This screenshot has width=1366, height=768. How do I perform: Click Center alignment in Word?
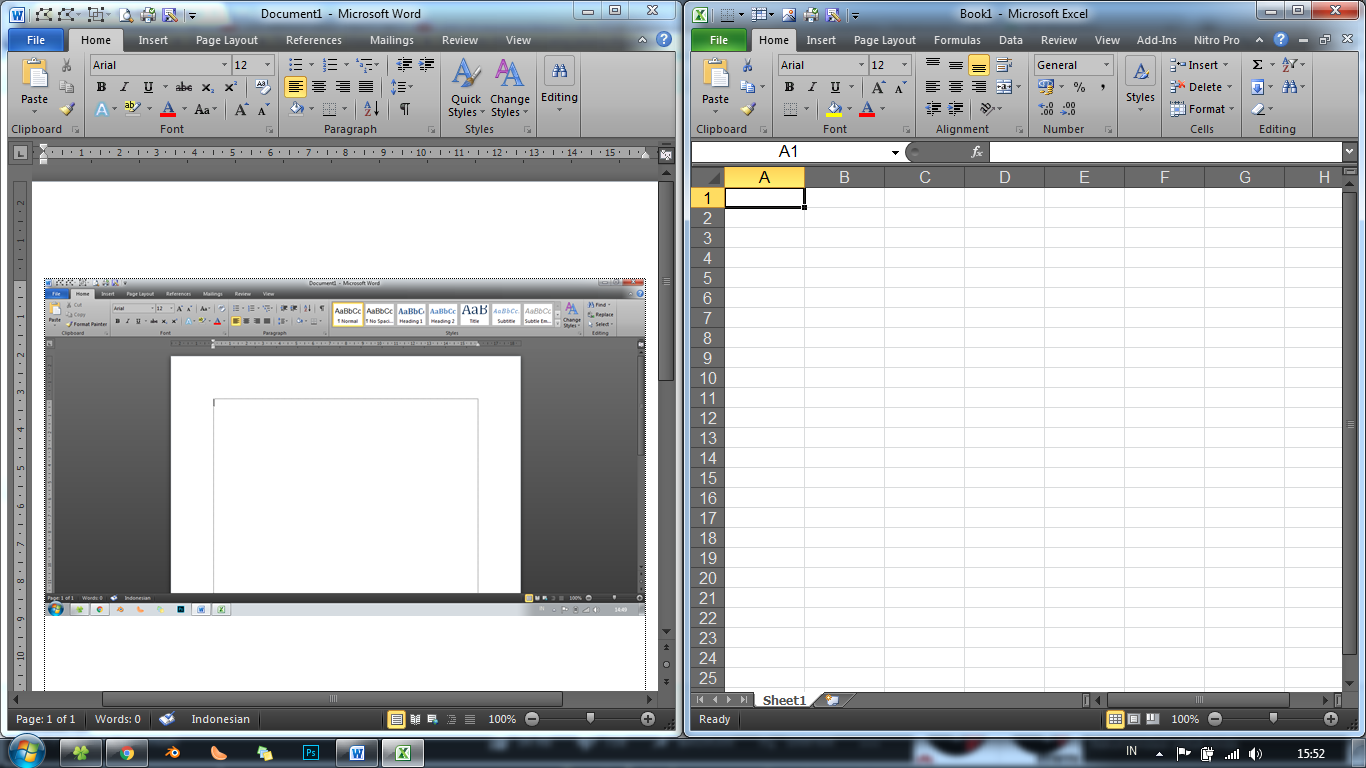[319, 87]
